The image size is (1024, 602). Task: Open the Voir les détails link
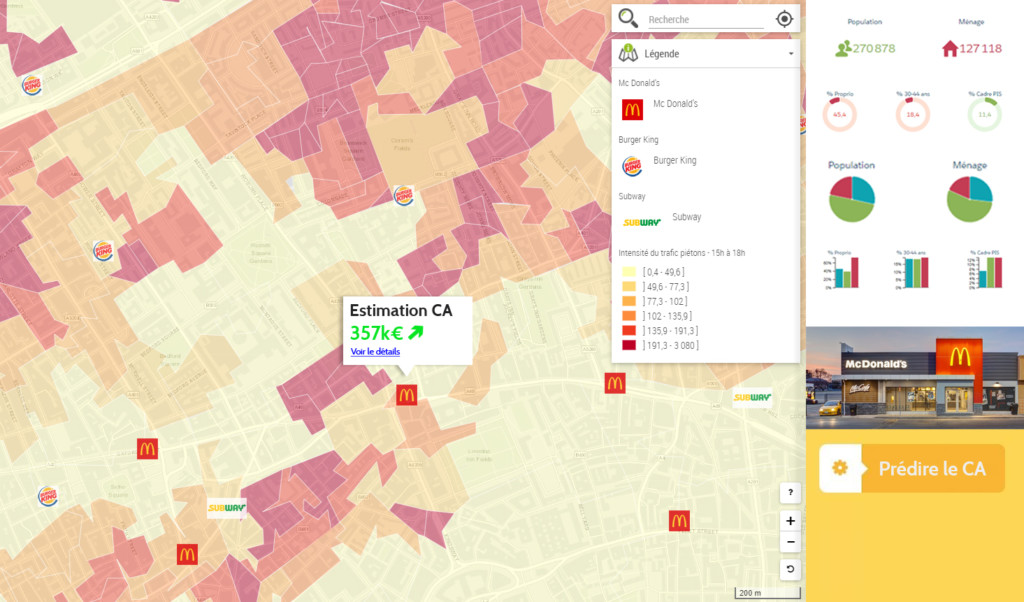[375, 351]
